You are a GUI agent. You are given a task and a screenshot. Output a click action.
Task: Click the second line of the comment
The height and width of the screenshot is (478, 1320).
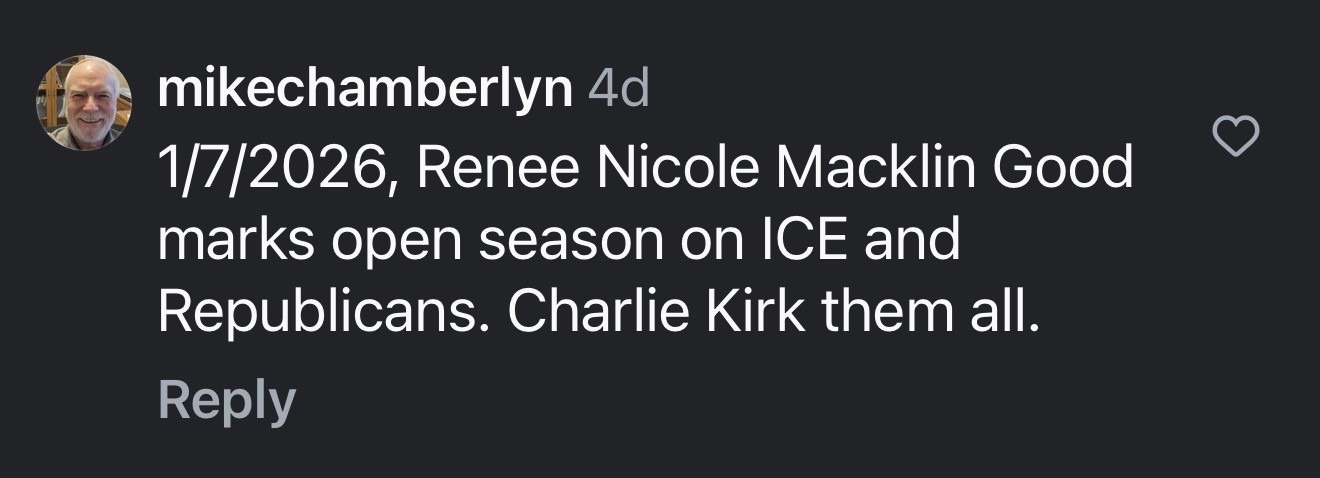coord(558,241)
